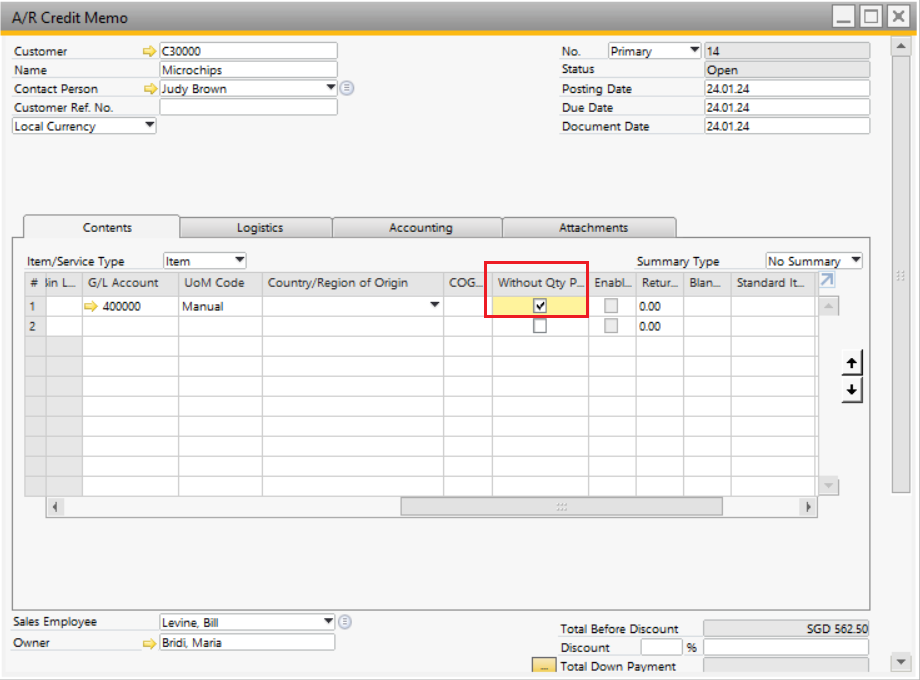Click horizontal scrollbar thumb of table
Viewport: 920px width, 680px height.
pyautogui.click(x=562, y=506)
